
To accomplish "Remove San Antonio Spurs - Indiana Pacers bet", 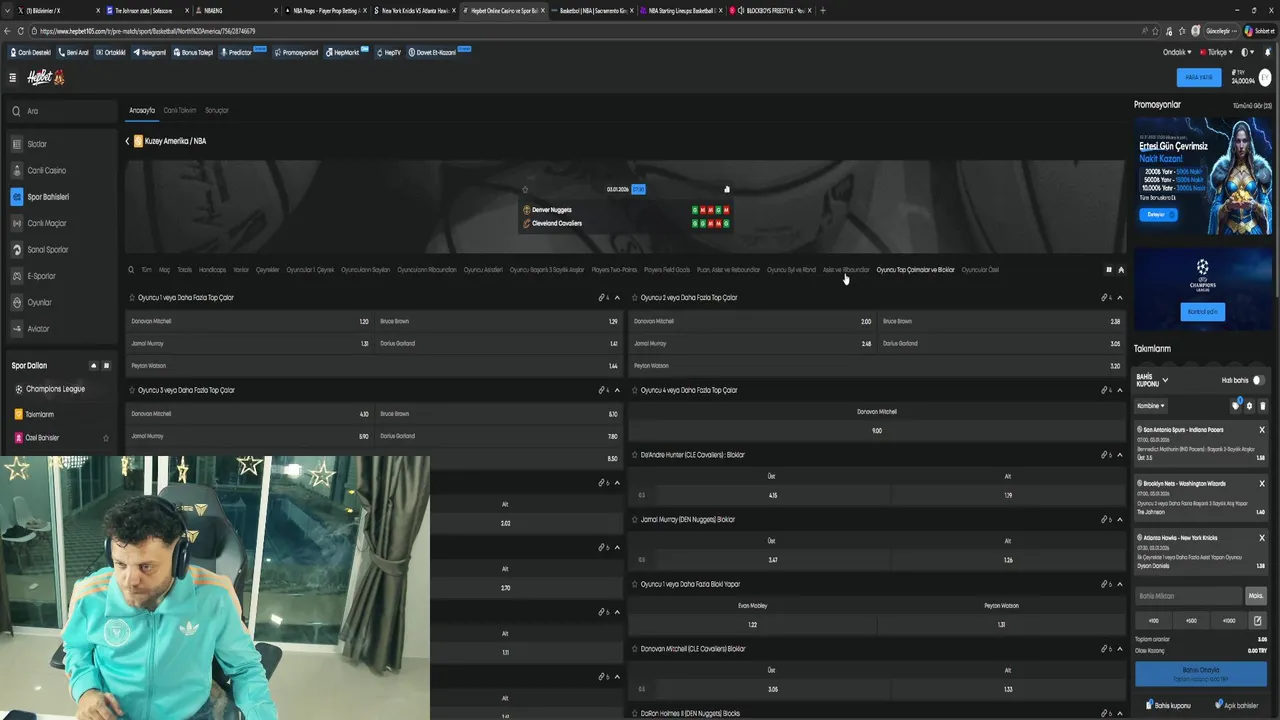I will (1262, 430).
